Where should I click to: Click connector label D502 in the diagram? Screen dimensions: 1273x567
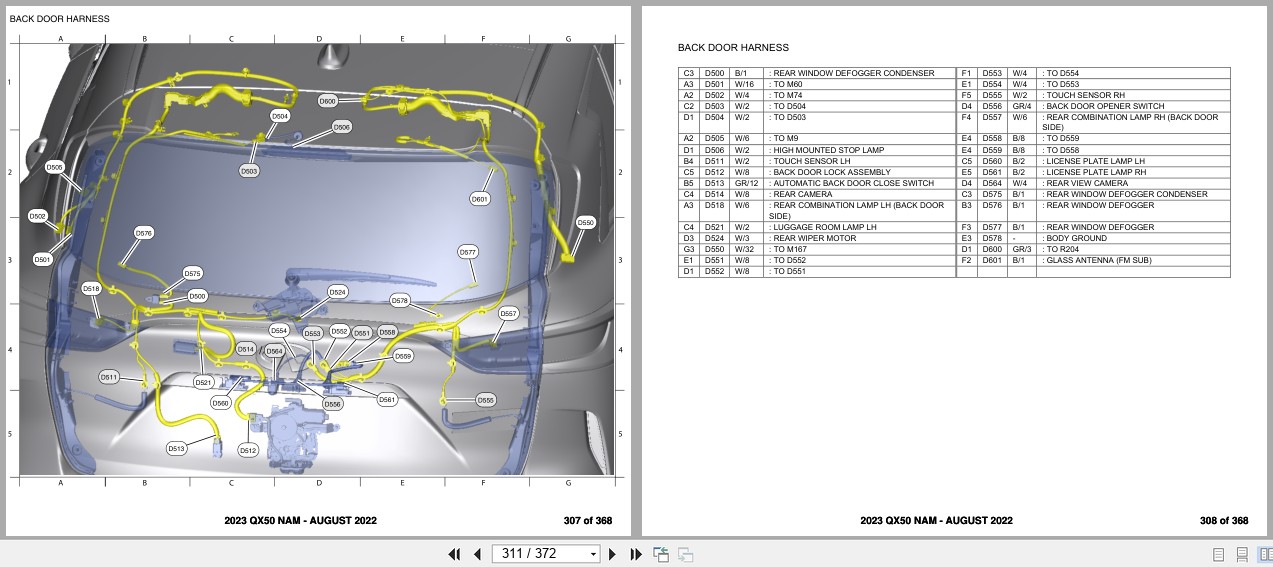(38, 215)
